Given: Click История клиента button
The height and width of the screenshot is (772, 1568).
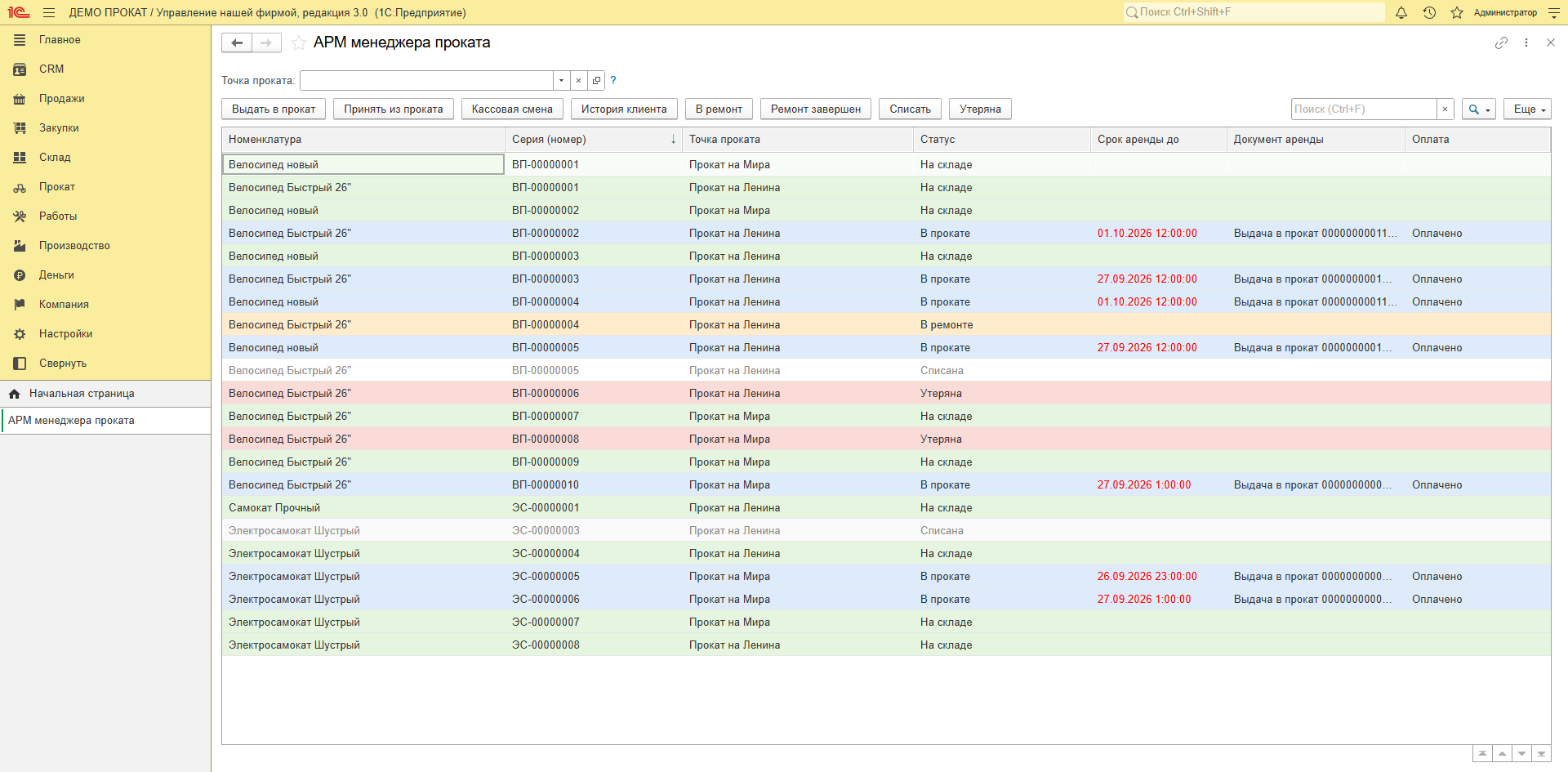Looking at the screenshot, I should point(624,109).
